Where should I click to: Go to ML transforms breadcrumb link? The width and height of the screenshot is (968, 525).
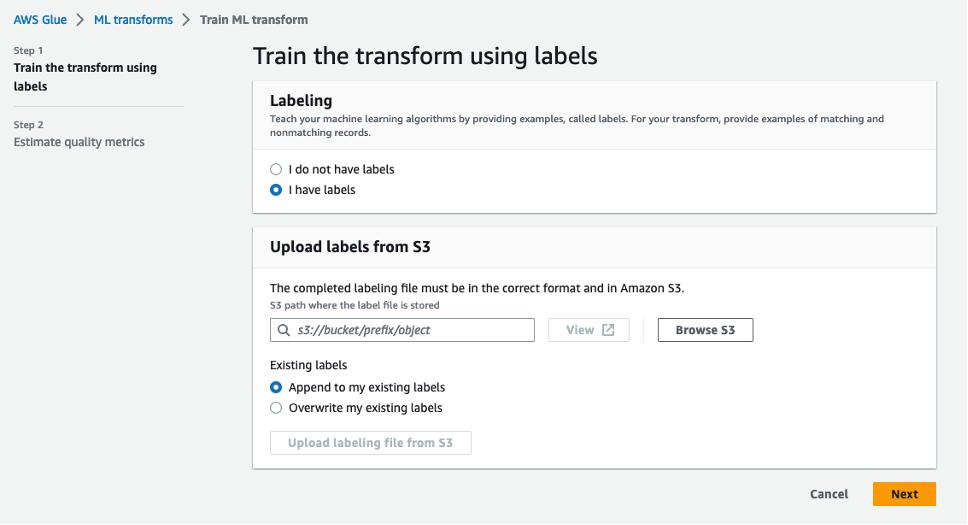point(133,20)
